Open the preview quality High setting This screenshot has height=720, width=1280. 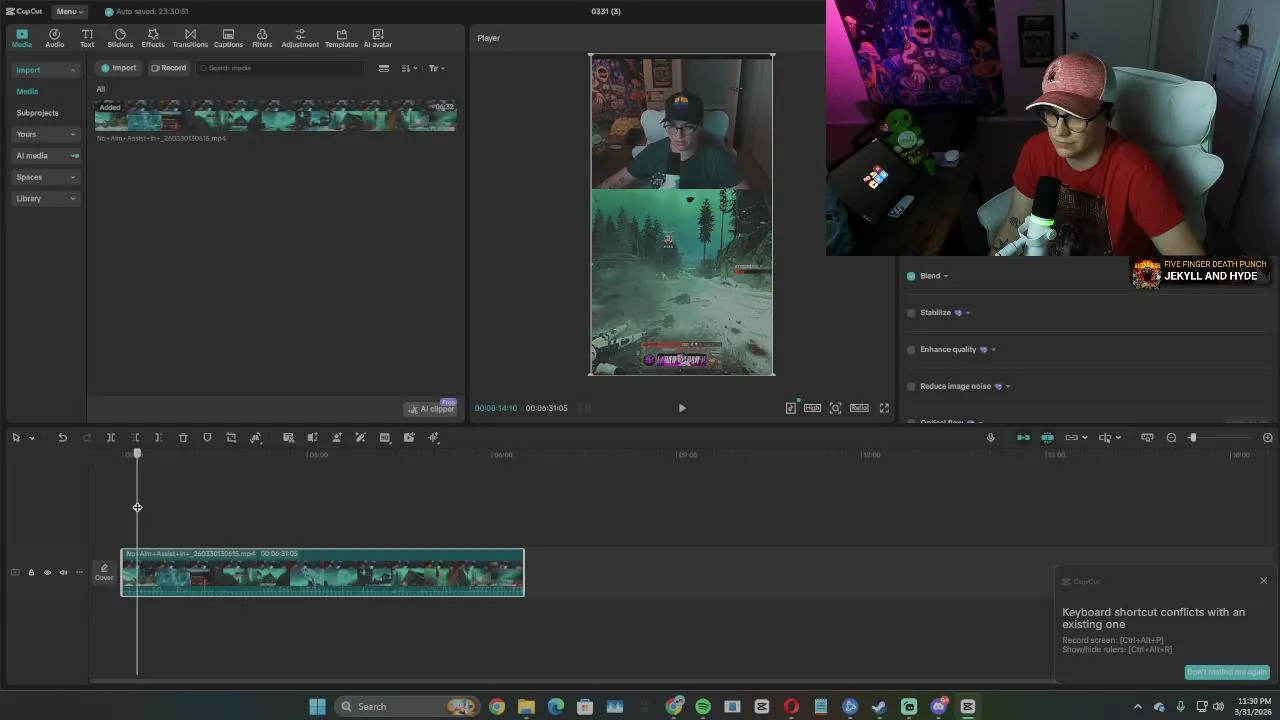coord(812,408)
